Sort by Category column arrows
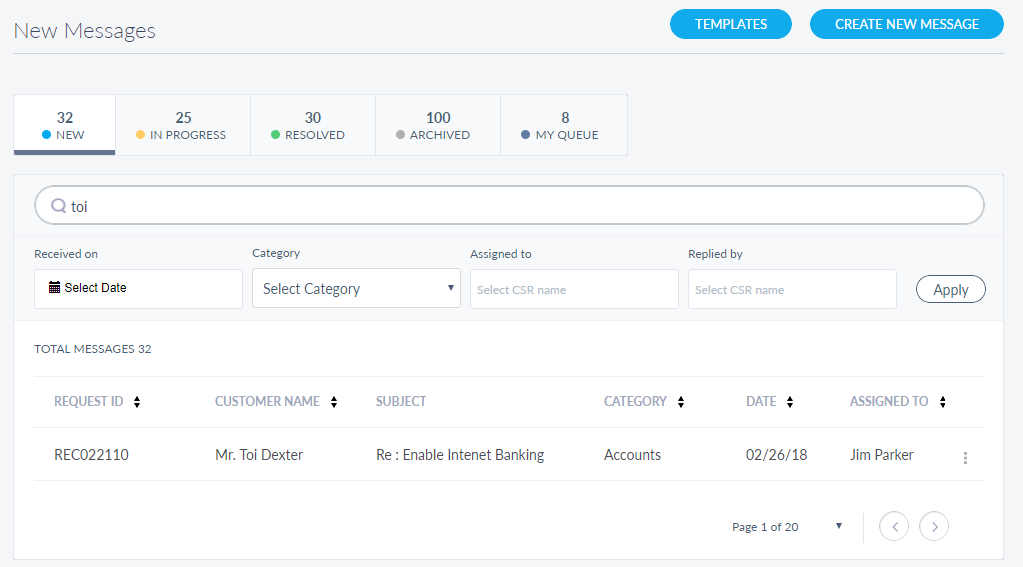Image resolution: width=1023 pixels, height=567 pixels. pyautogui.click(x=681, y=402)
